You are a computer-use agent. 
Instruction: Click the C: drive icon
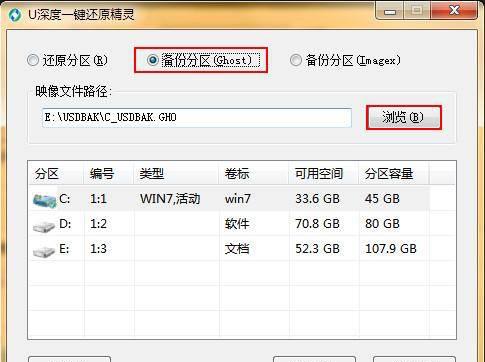click(45, 200)
